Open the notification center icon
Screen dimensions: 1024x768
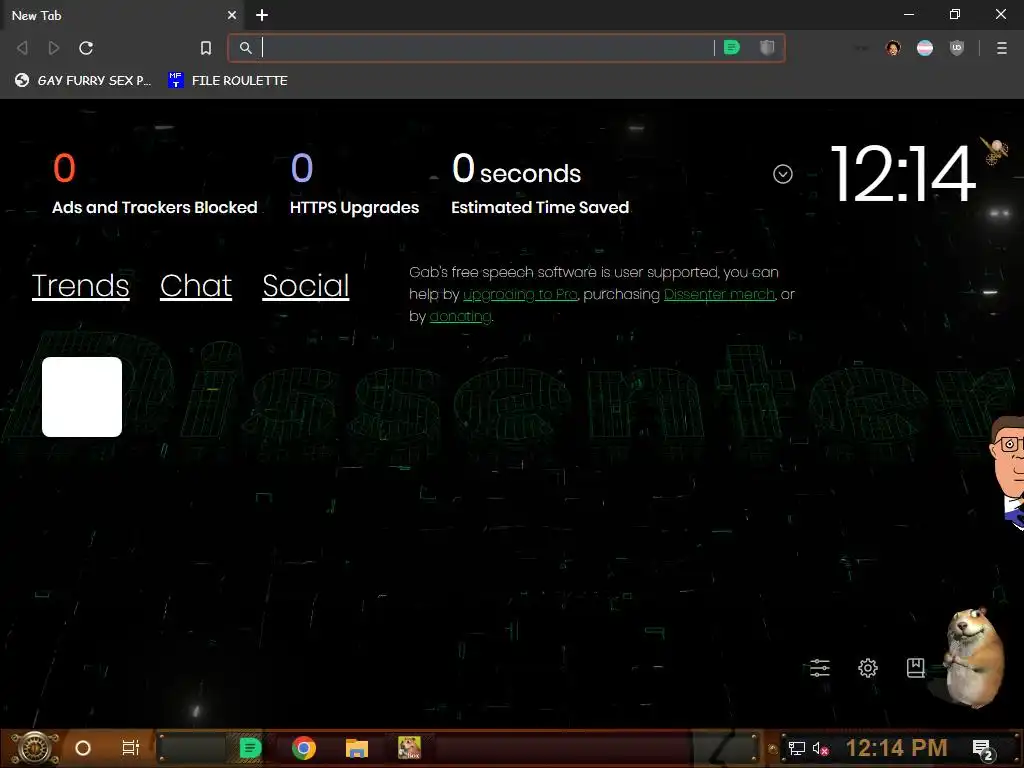click(983, 750)
